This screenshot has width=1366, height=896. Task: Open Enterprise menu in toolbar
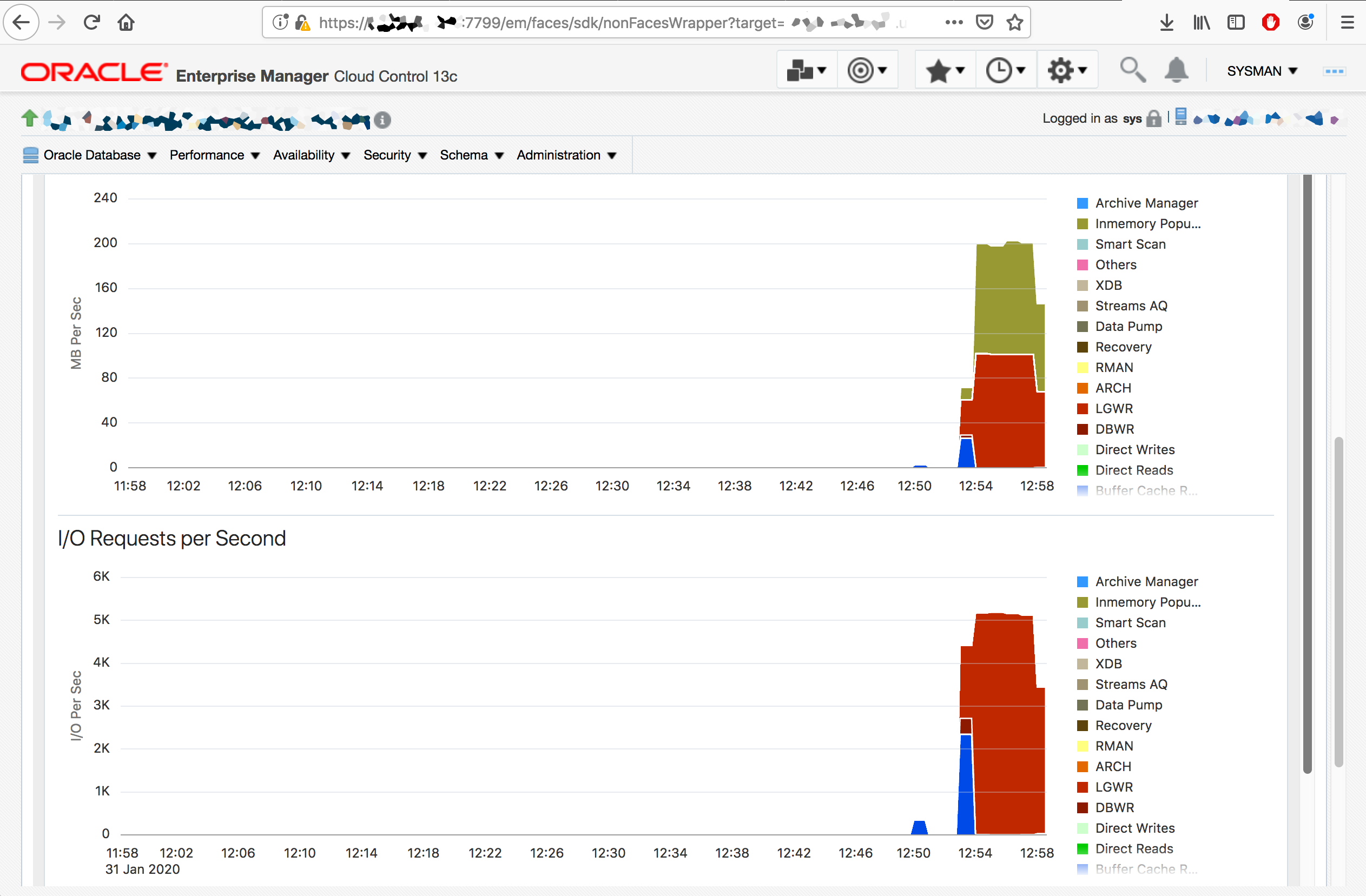pos(807,70)
